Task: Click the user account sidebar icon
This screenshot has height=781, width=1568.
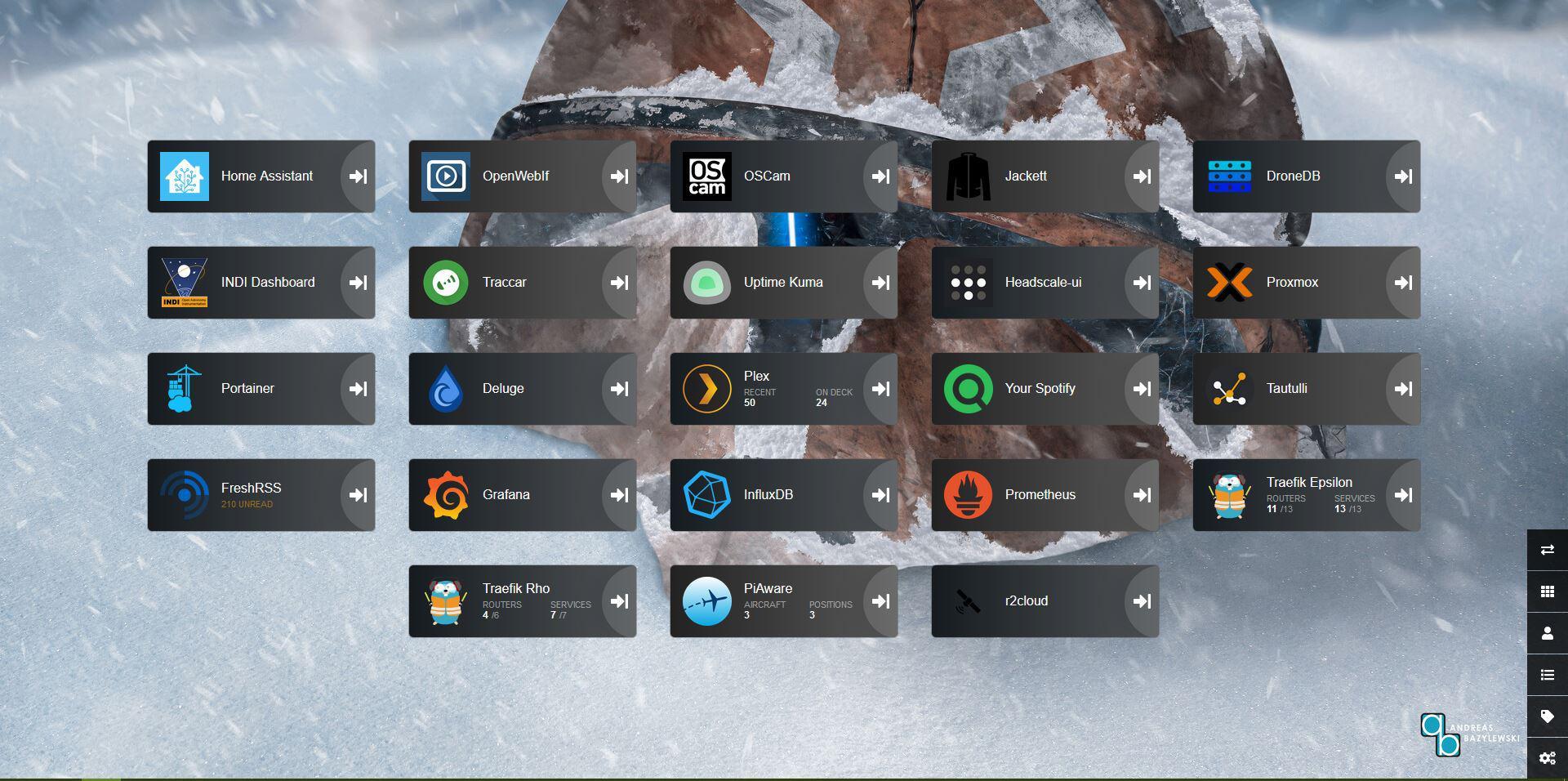Action: coord(1548,633)
